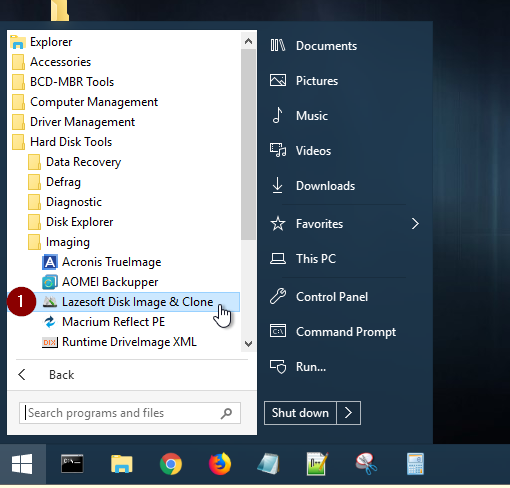Viewport: 510px width, 488px height.
Task: Open shut down options arrow
Action: [349, 413]
